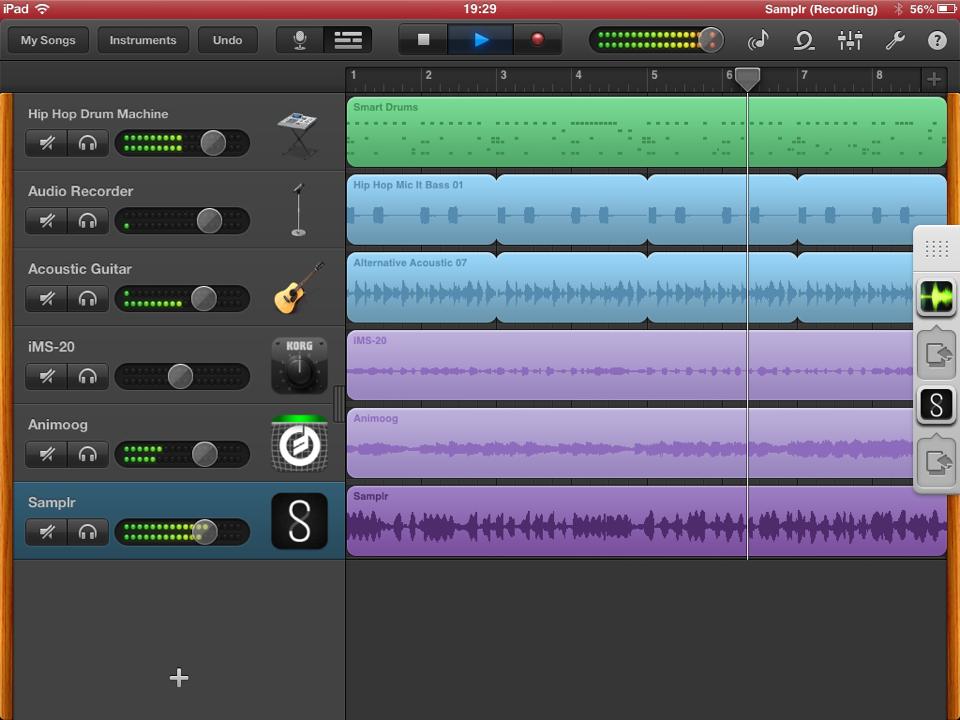Open the green waveform app in side panel

coord(936,297)
